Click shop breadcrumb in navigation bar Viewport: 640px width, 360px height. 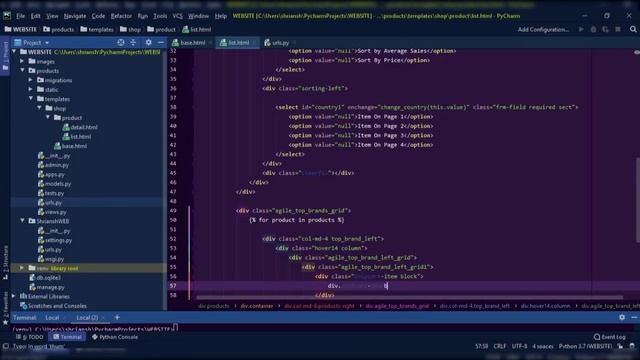[x=130, y=29]
